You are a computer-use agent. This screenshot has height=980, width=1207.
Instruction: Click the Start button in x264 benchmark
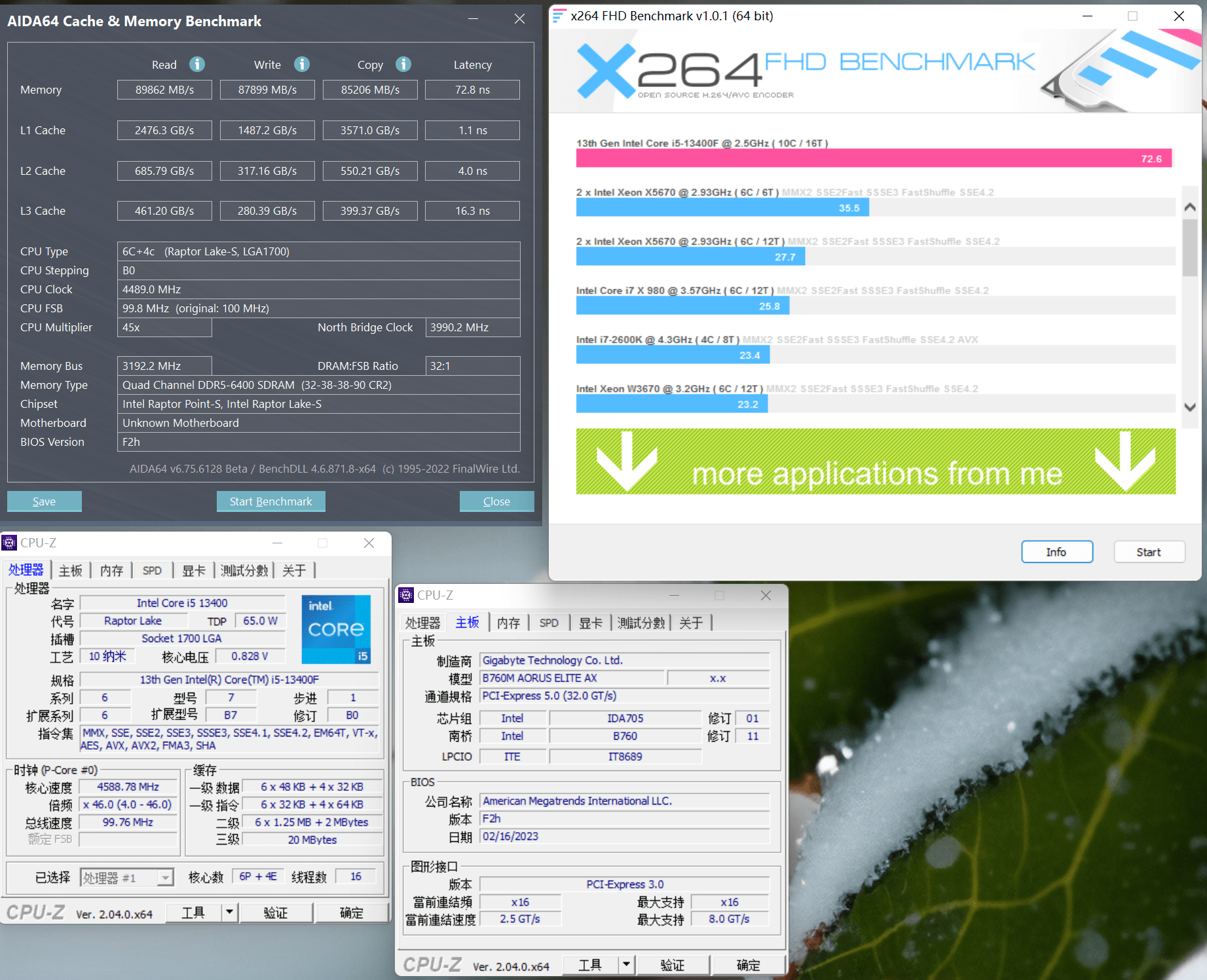pos(1149,552)
